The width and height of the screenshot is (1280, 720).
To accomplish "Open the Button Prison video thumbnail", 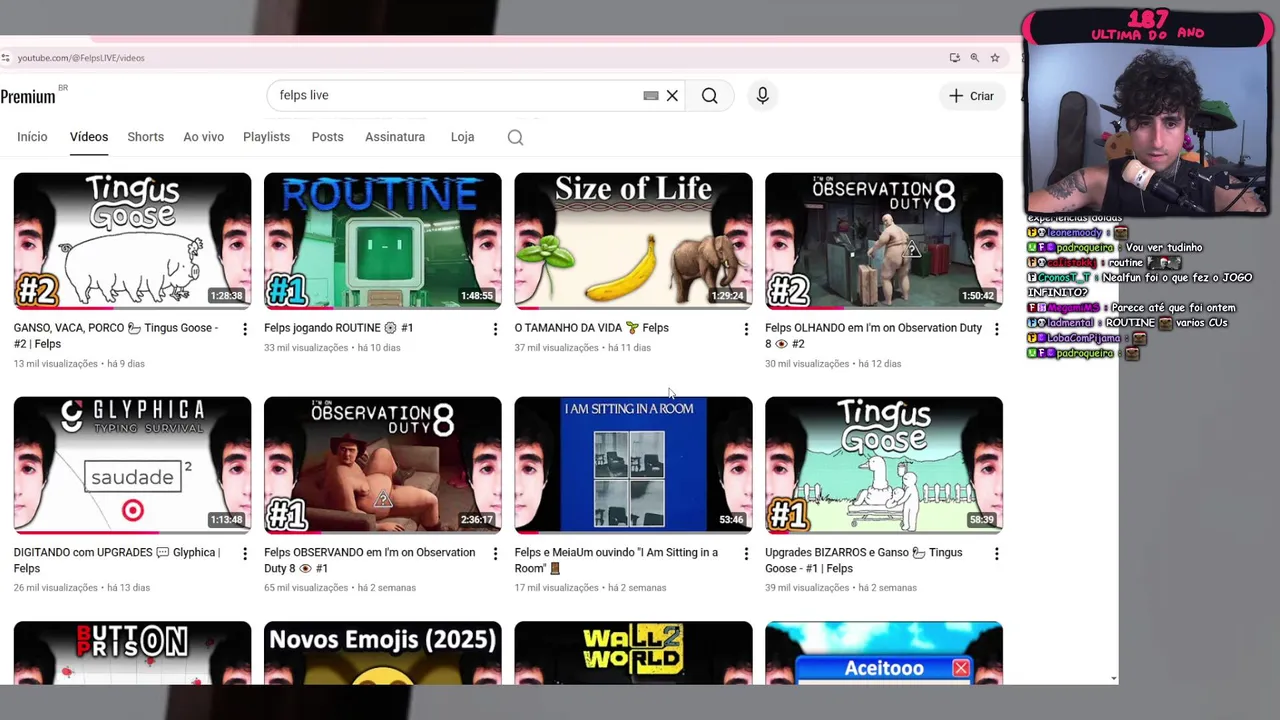I will coord(132,653).
